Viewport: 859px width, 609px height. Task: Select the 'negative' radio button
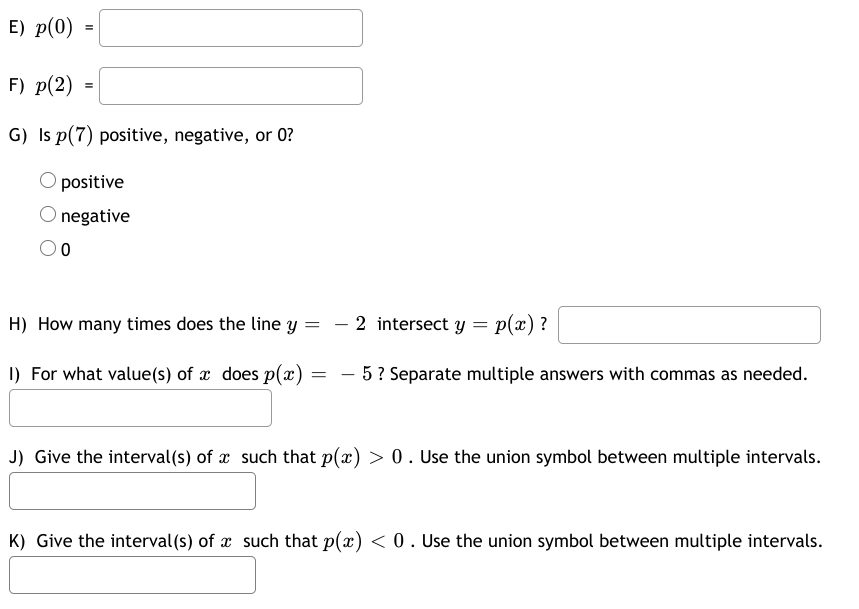click(49, 216)
